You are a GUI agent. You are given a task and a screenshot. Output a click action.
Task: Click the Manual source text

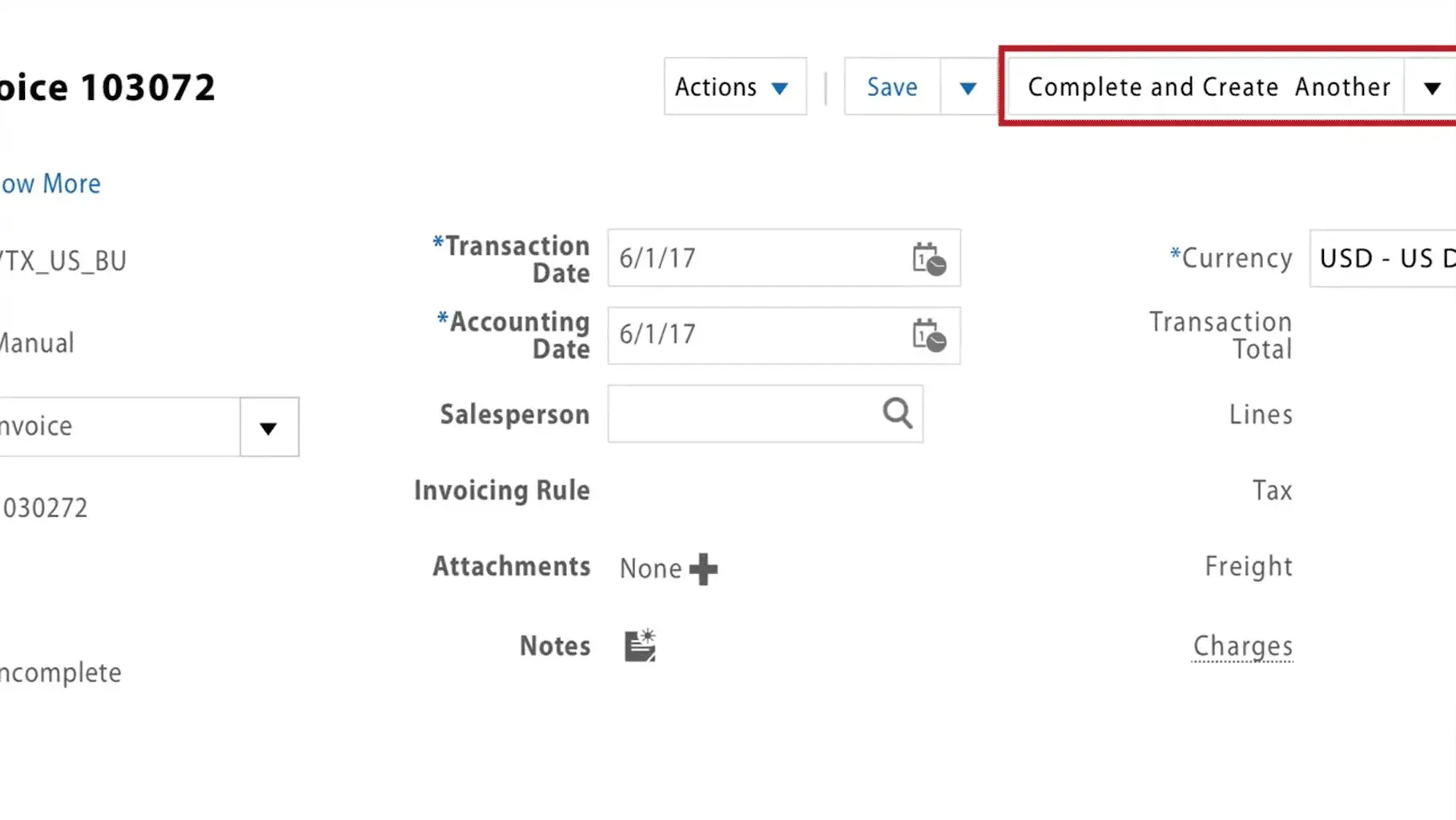37,343
